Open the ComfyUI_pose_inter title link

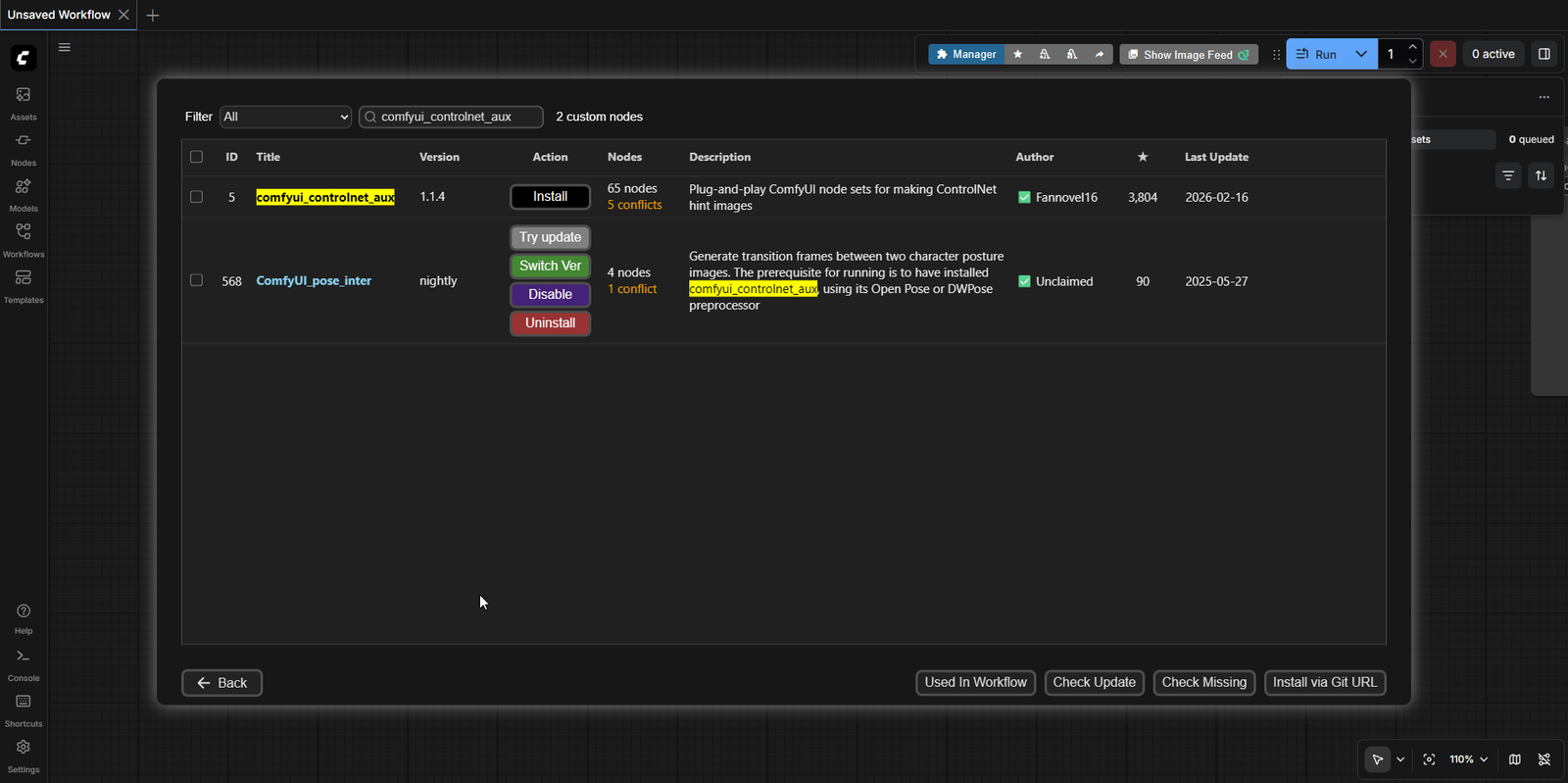[x=314, y=280]
